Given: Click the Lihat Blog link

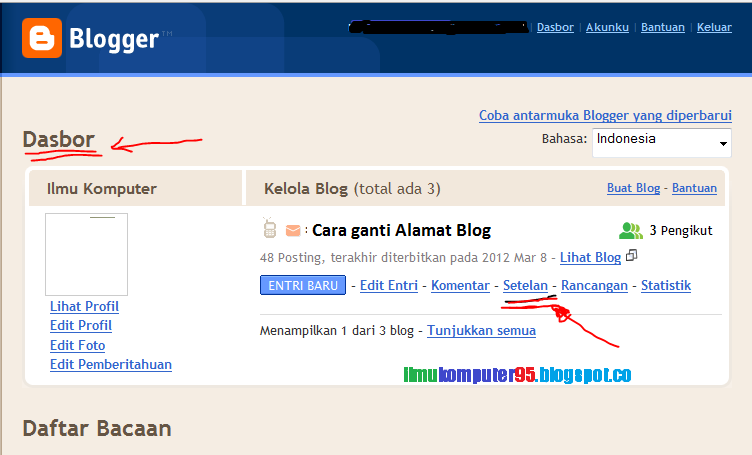Looking at the screenshot, I should tap(590, 257).
